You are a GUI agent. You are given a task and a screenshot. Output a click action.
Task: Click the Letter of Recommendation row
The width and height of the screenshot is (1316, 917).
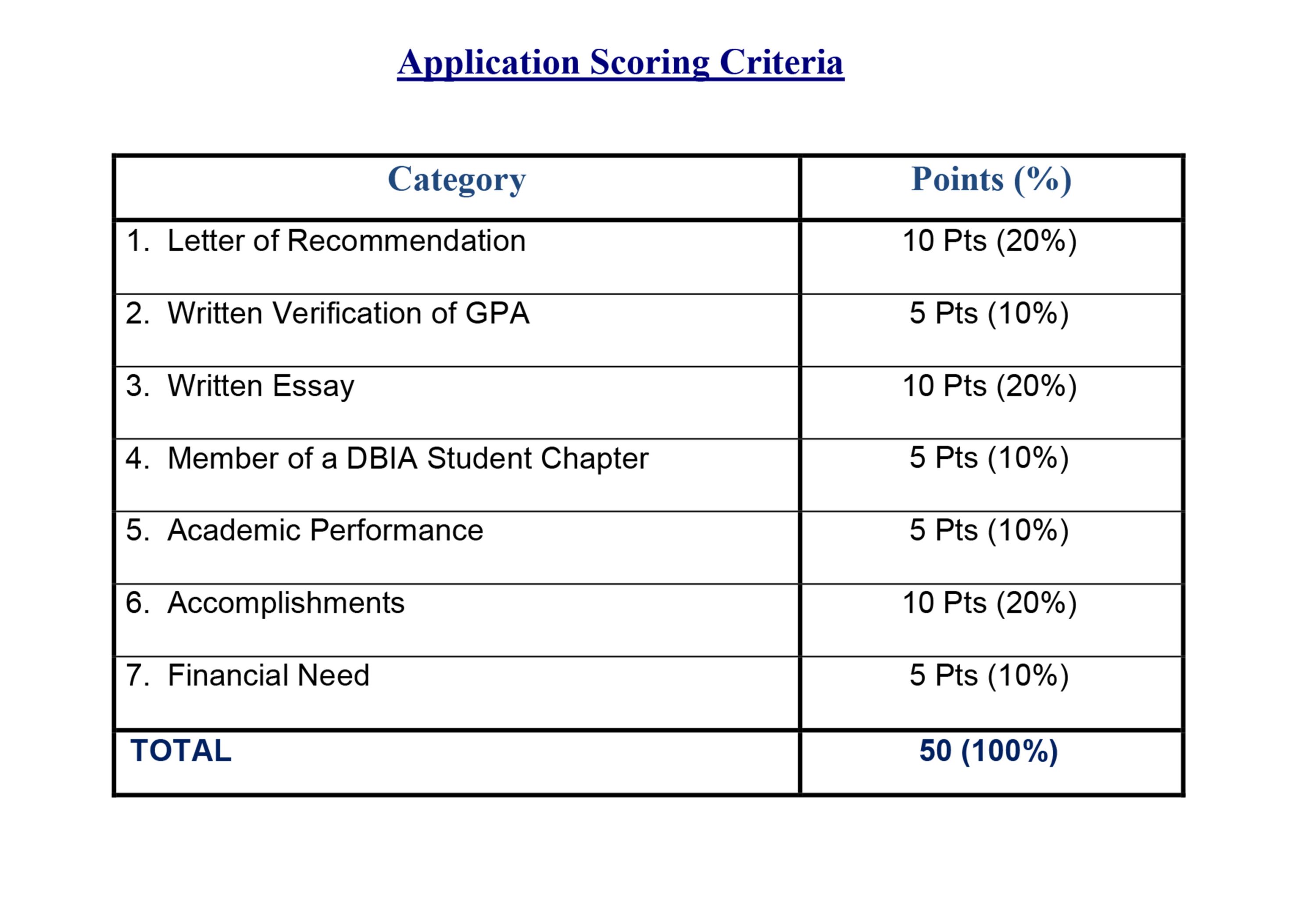point(648,257)
